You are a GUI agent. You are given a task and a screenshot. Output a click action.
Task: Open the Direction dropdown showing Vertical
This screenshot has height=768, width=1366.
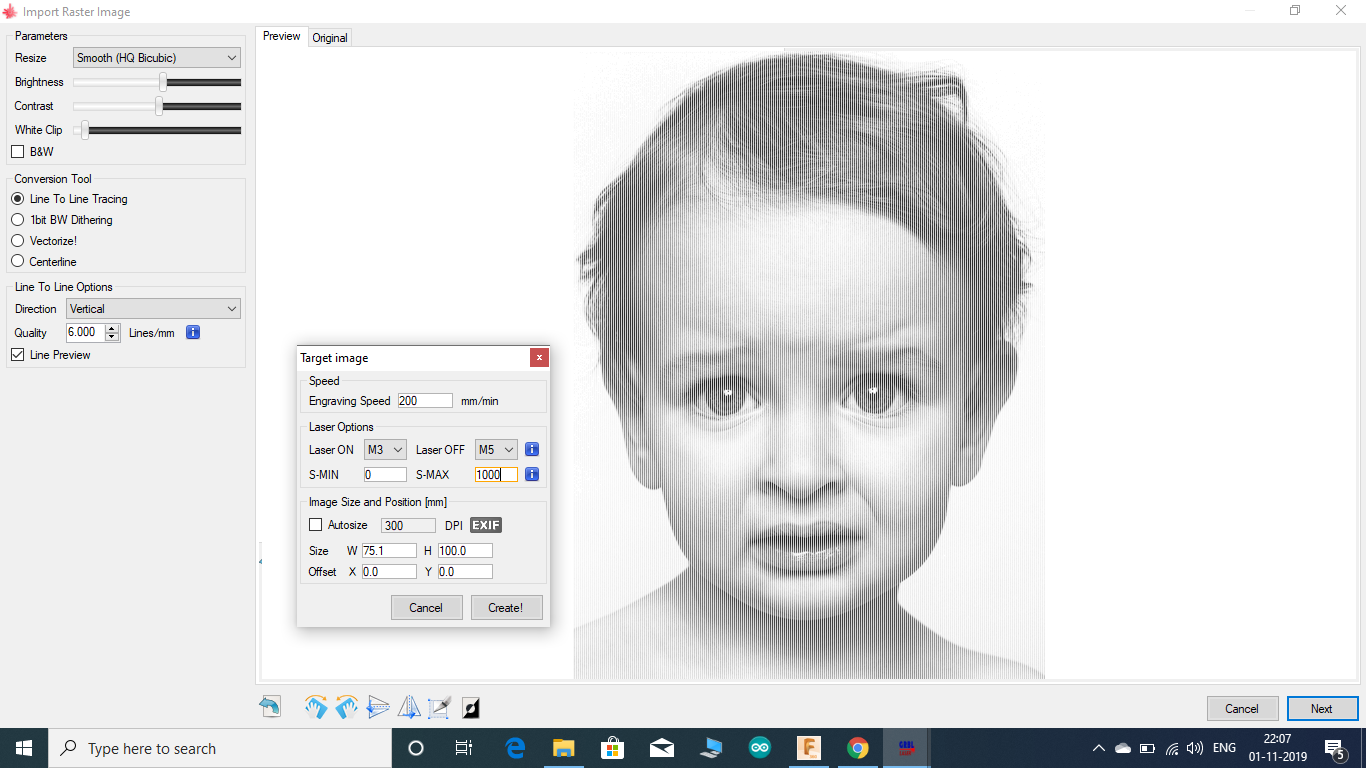pyautogui.click(x=153, y=308)
